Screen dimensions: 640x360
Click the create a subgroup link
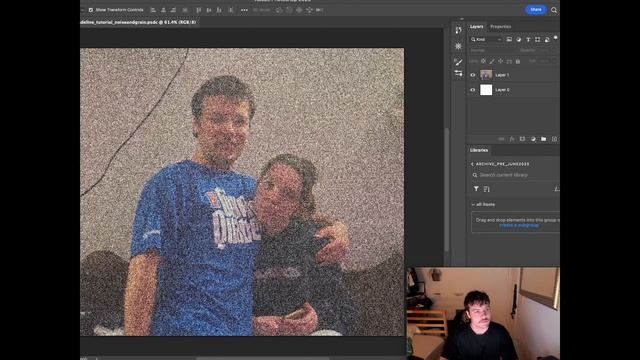tap(519, 225)
